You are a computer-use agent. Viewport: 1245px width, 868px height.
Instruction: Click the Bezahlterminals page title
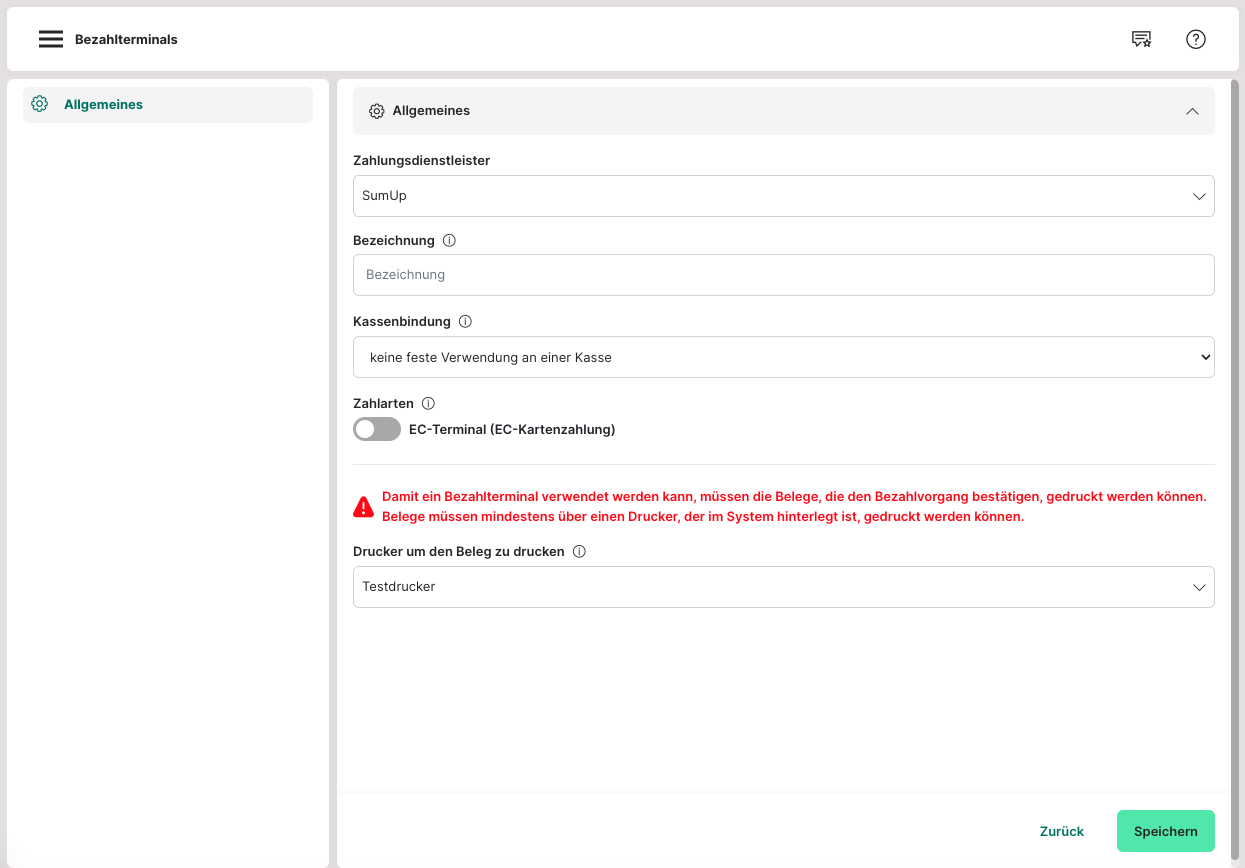coord(126,40)
